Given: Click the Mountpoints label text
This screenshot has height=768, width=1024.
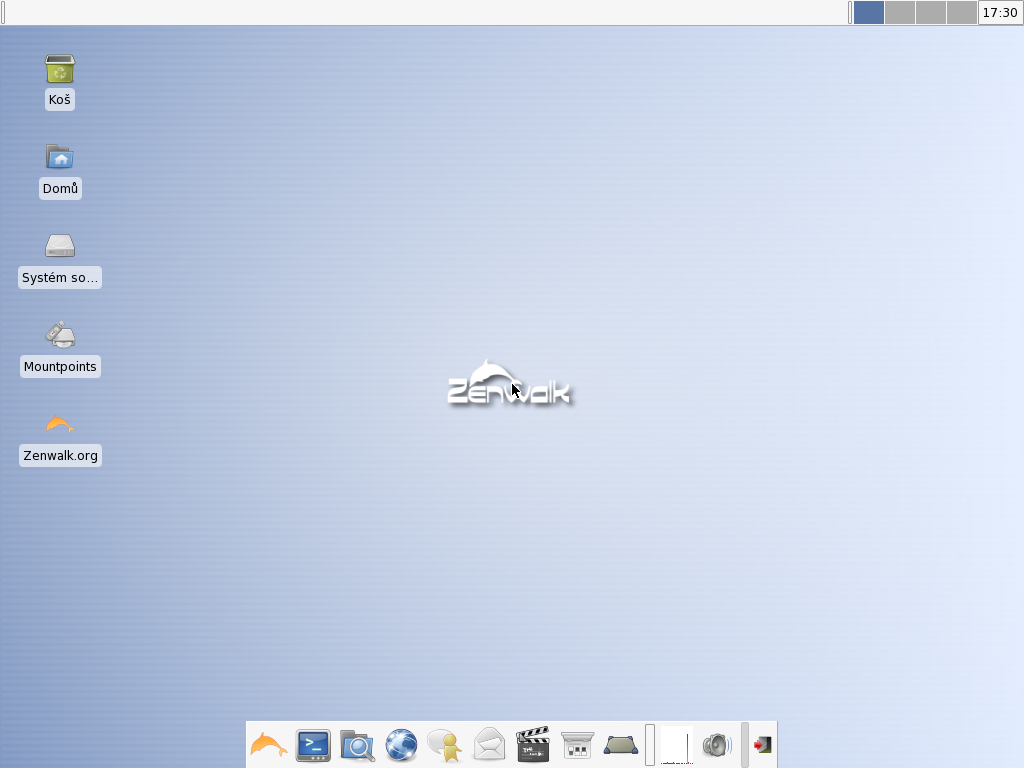Looking at the screenshot, I should 60,366.
